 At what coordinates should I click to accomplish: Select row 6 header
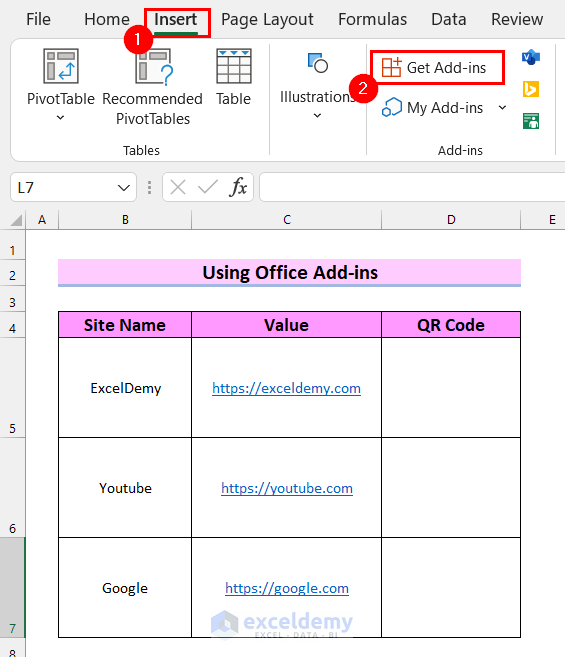click(13, 487)
